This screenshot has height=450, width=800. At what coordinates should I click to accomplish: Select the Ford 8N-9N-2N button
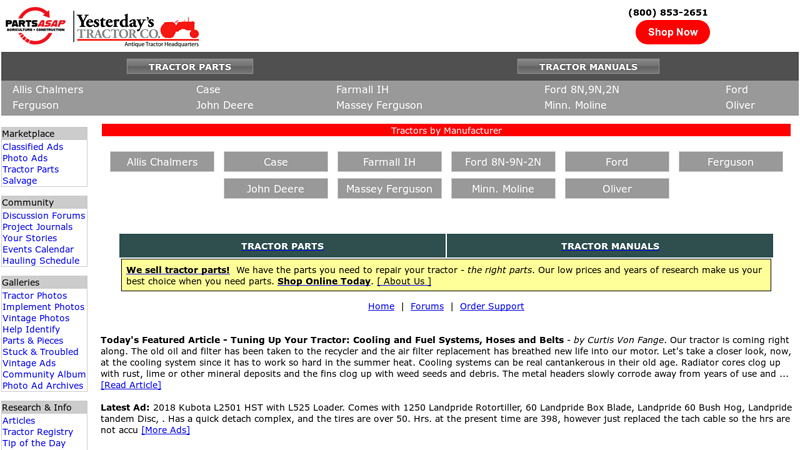pos(503,162)
